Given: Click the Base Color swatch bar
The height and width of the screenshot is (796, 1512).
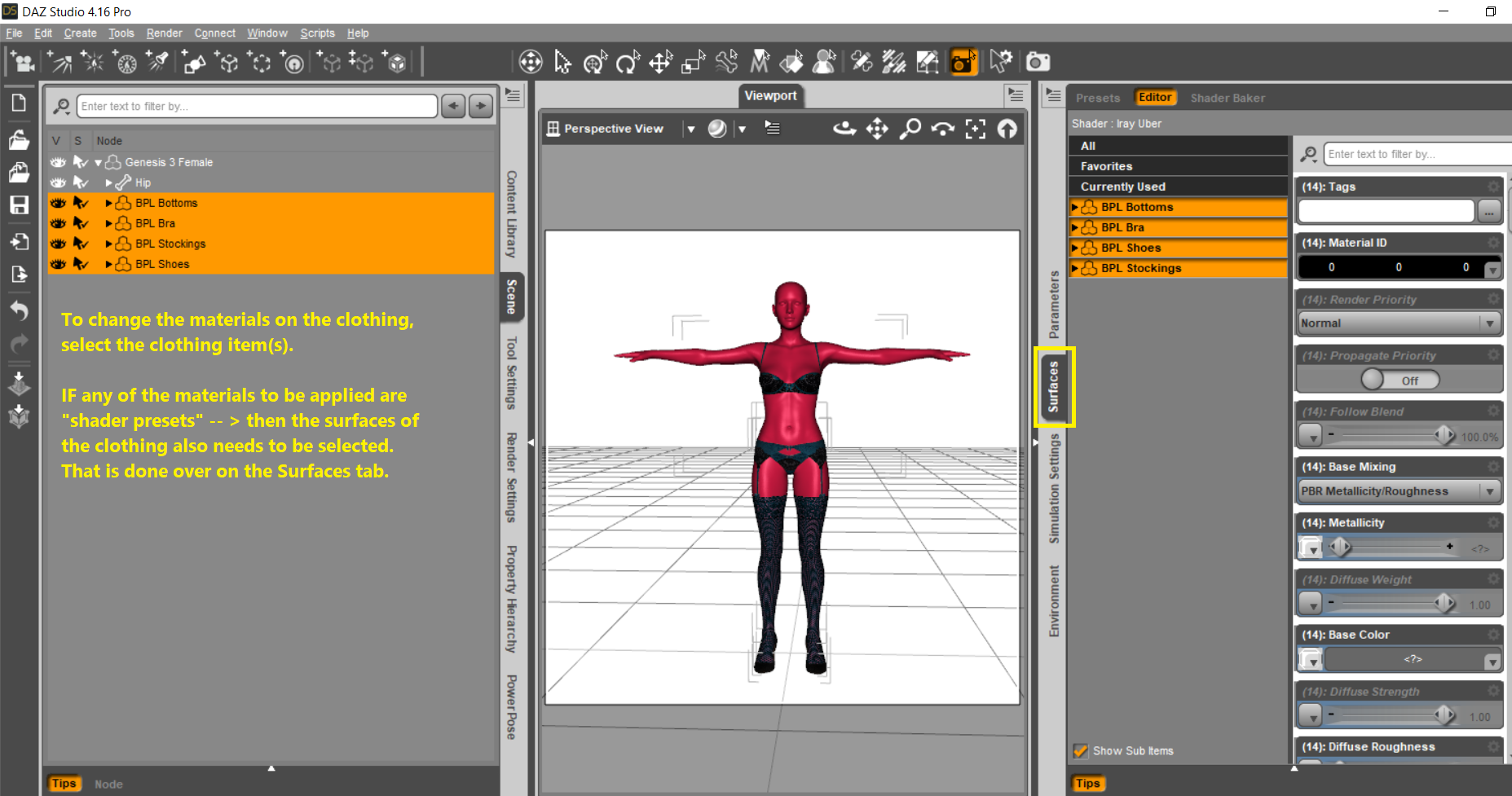Looking at the screenshot, I should pos(1413,659).
